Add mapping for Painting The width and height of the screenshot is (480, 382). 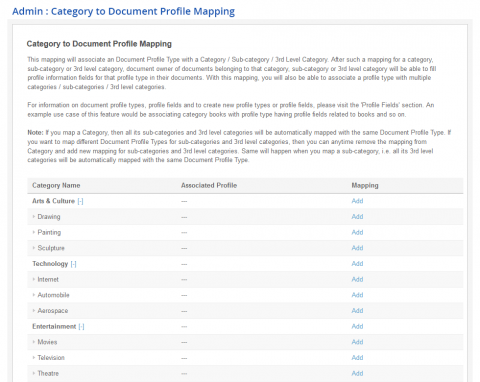(x=357, y=232)
